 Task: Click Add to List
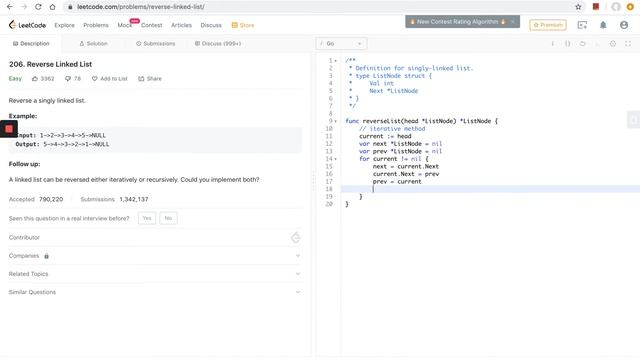110,78
